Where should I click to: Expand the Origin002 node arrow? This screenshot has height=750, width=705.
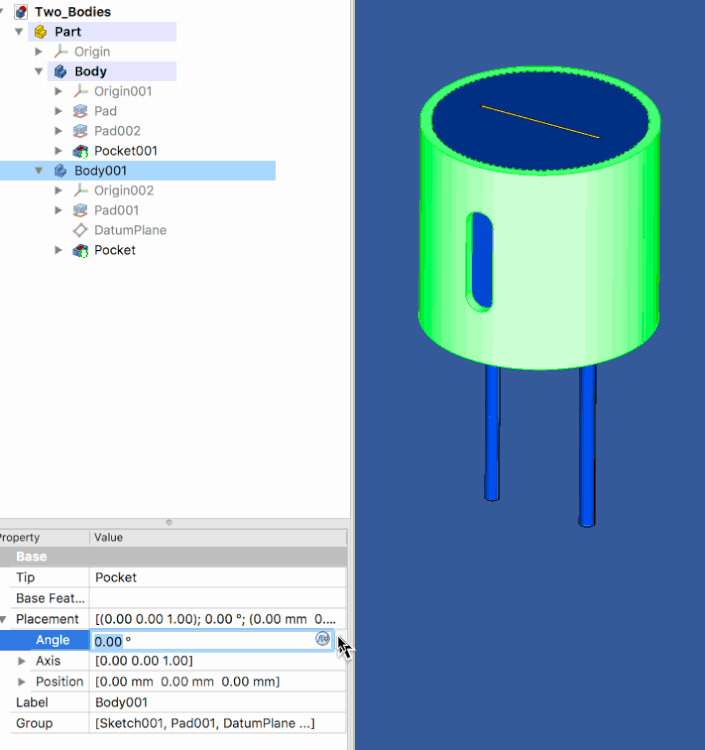click(59, 190)
